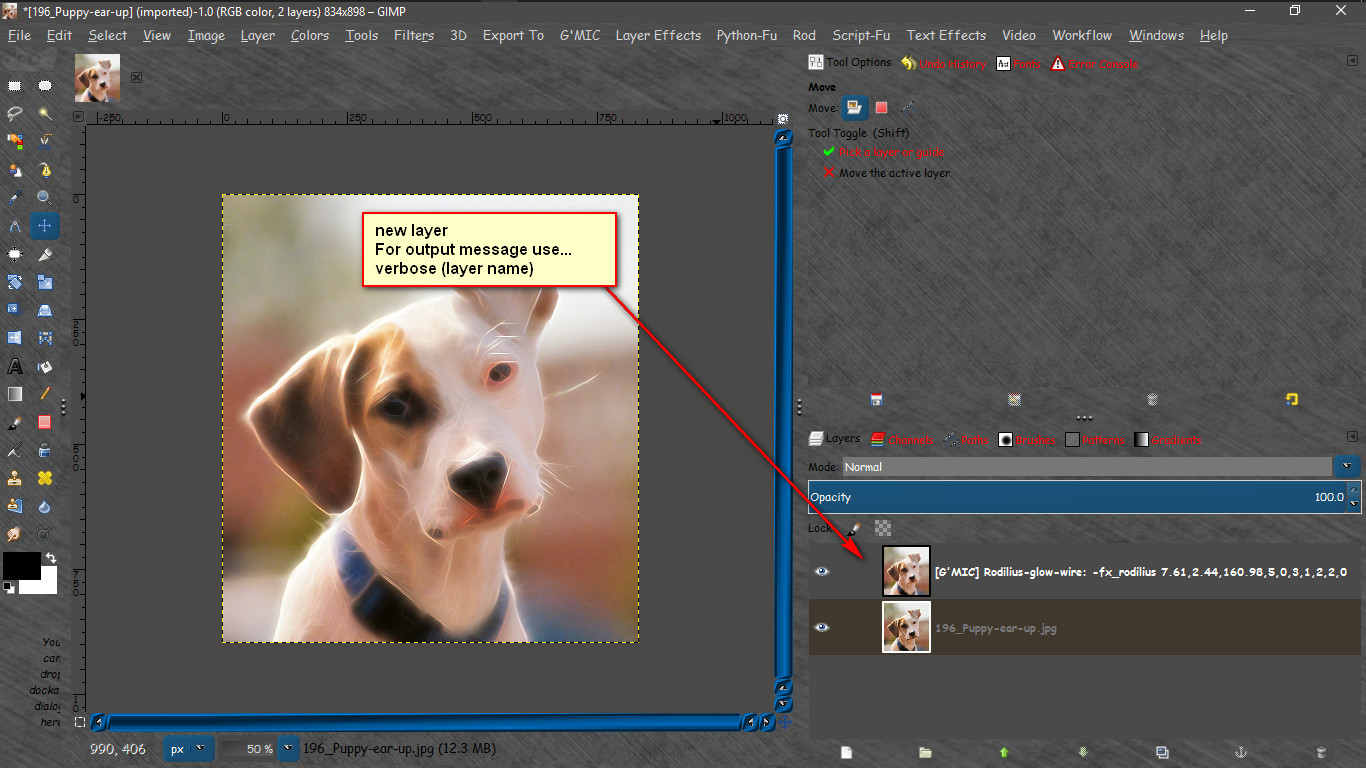1366x768 pixels.
Task: Select the Fuzzy Select tool
Action: click(x=44, y=113)
